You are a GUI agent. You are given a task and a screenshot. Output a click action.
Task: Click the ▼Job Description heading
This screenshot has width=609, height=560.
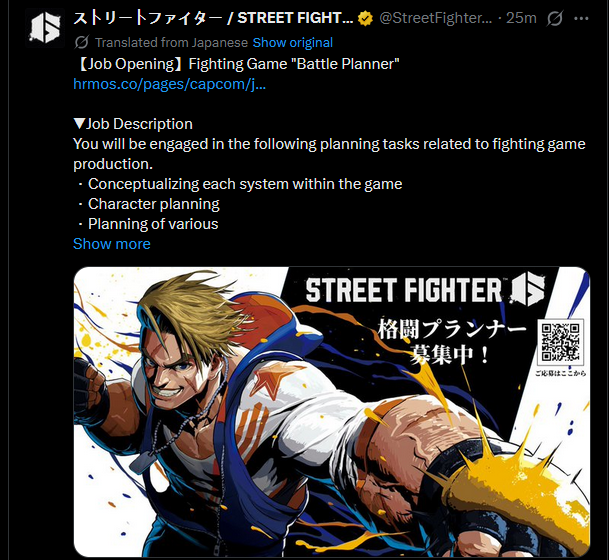tap(133, 124)
